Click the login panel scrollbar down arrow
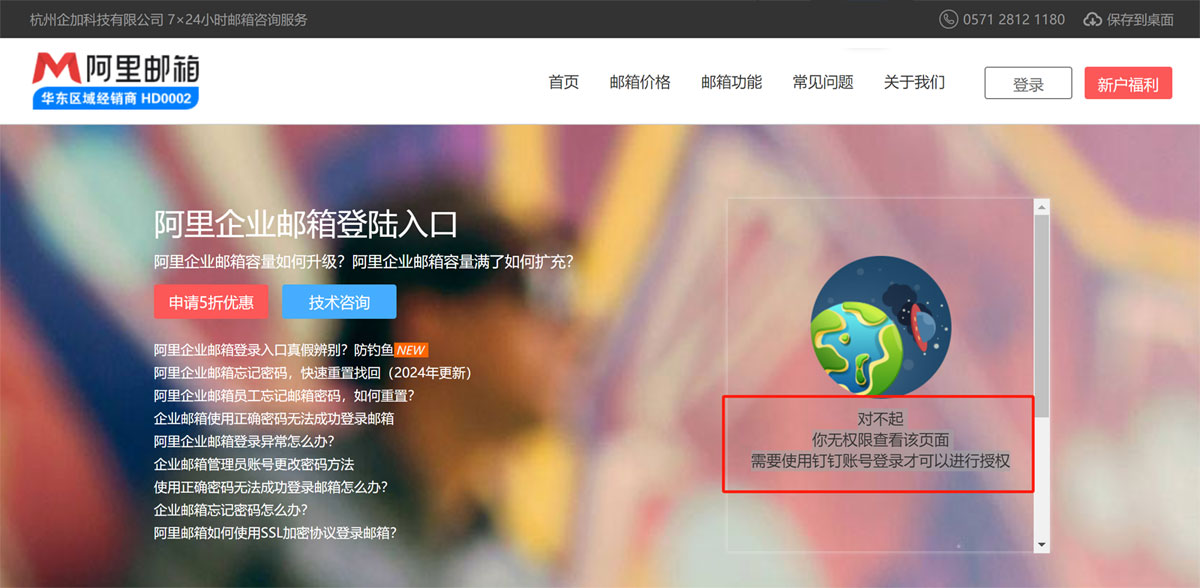This screenshot has height=588, width=1200. point(1041,544)
